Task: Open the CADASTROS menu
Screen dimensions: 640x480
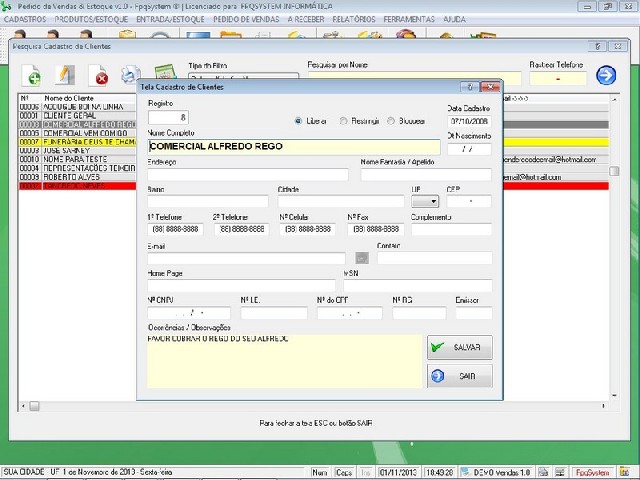Action: click(x=25, y=20)
